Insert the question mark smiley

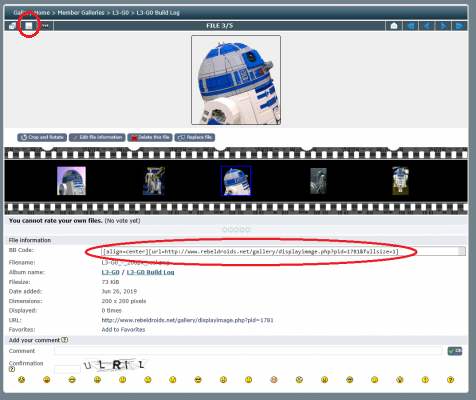[x=450, y=380]
